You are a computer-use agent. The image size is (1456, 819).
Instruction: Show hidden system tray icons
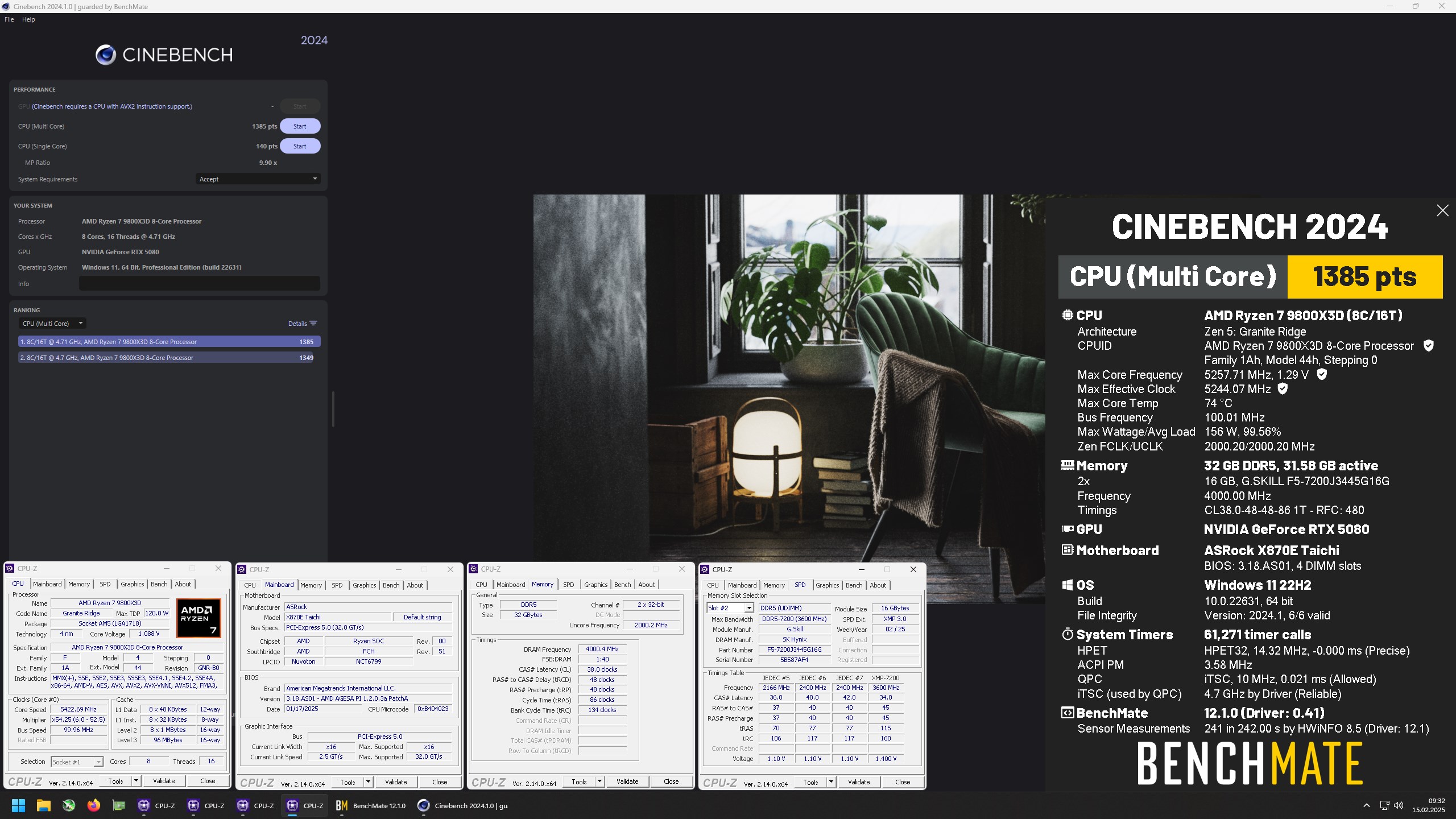[x=1366, y=805]
